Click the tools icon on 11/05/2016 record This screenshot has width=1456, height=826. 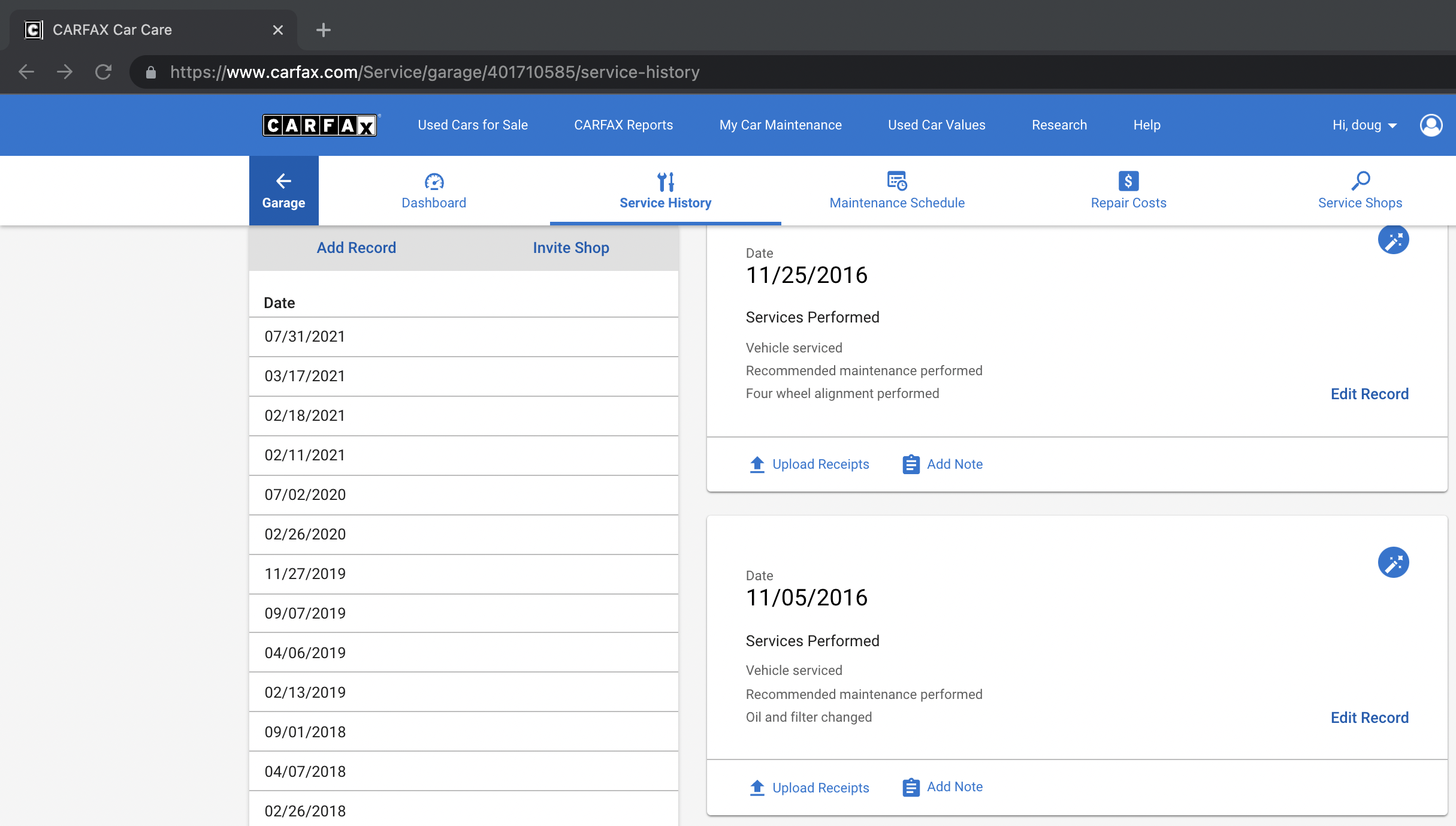click(x=1393, y=562)
